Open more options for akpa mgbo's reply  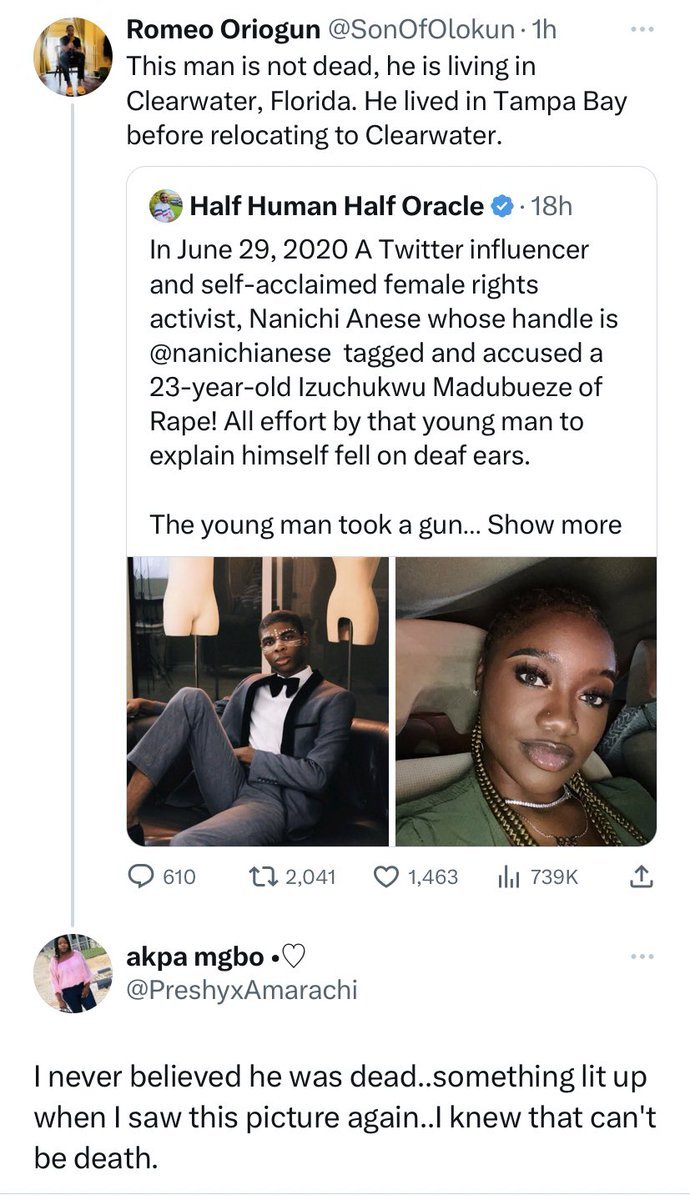coord(641,958)
